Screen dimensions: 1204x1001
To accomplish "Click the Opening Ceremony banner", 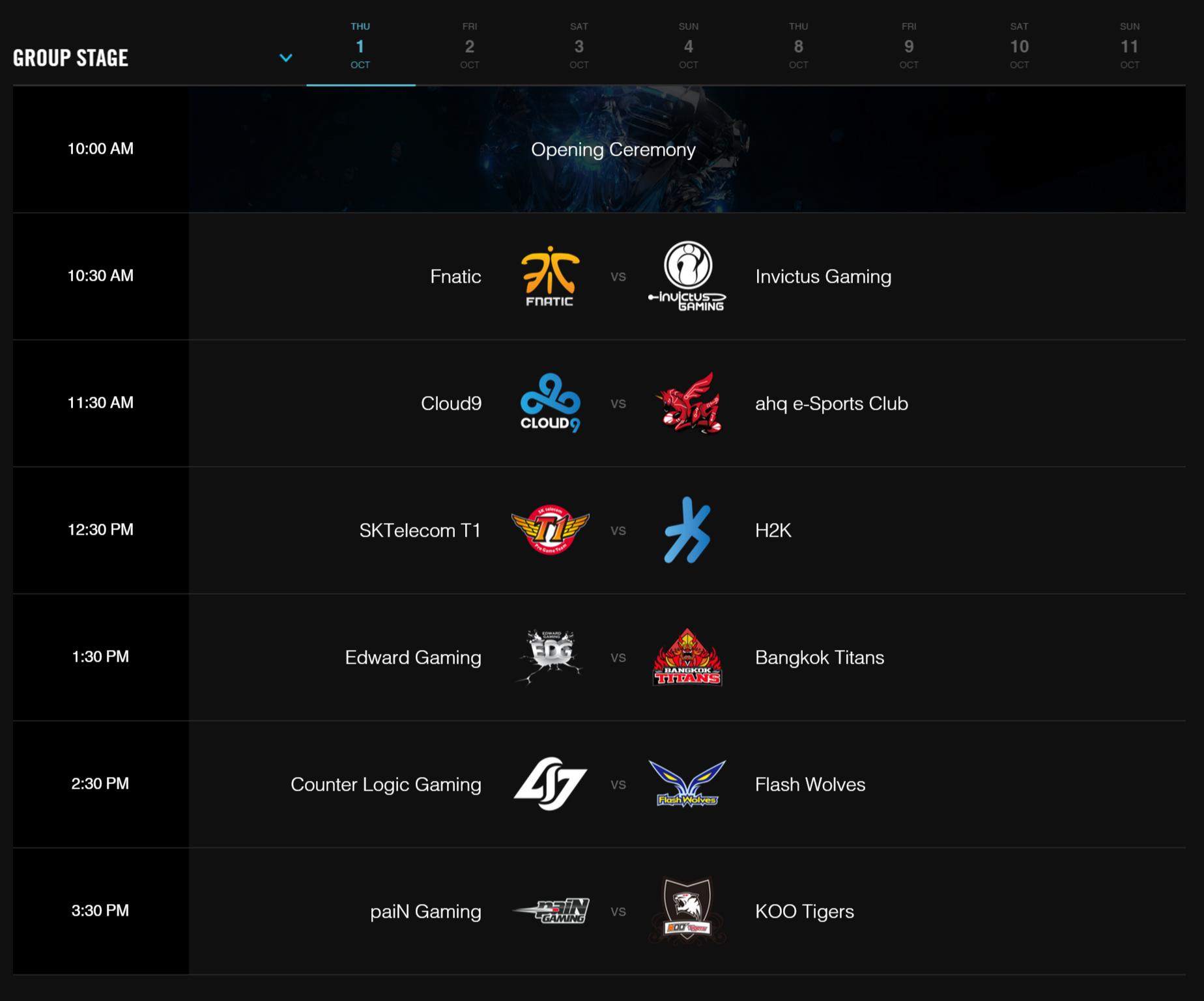I will [687, 149].
